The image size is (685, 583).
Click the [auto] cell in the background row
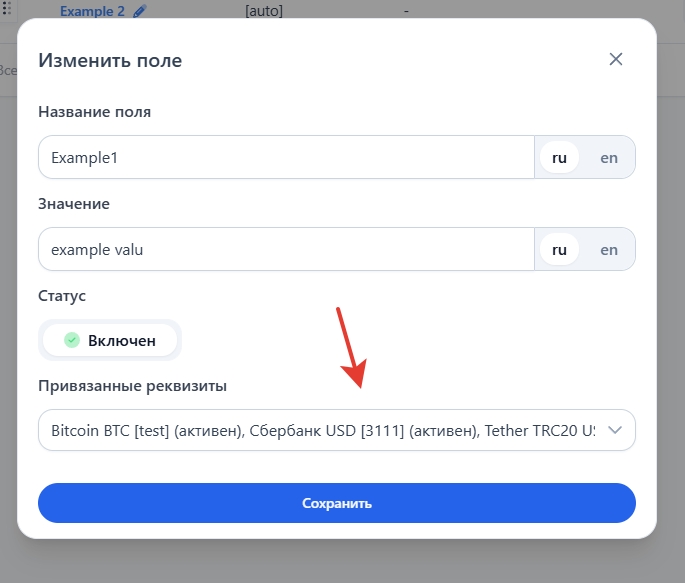(x=264, y=11)
